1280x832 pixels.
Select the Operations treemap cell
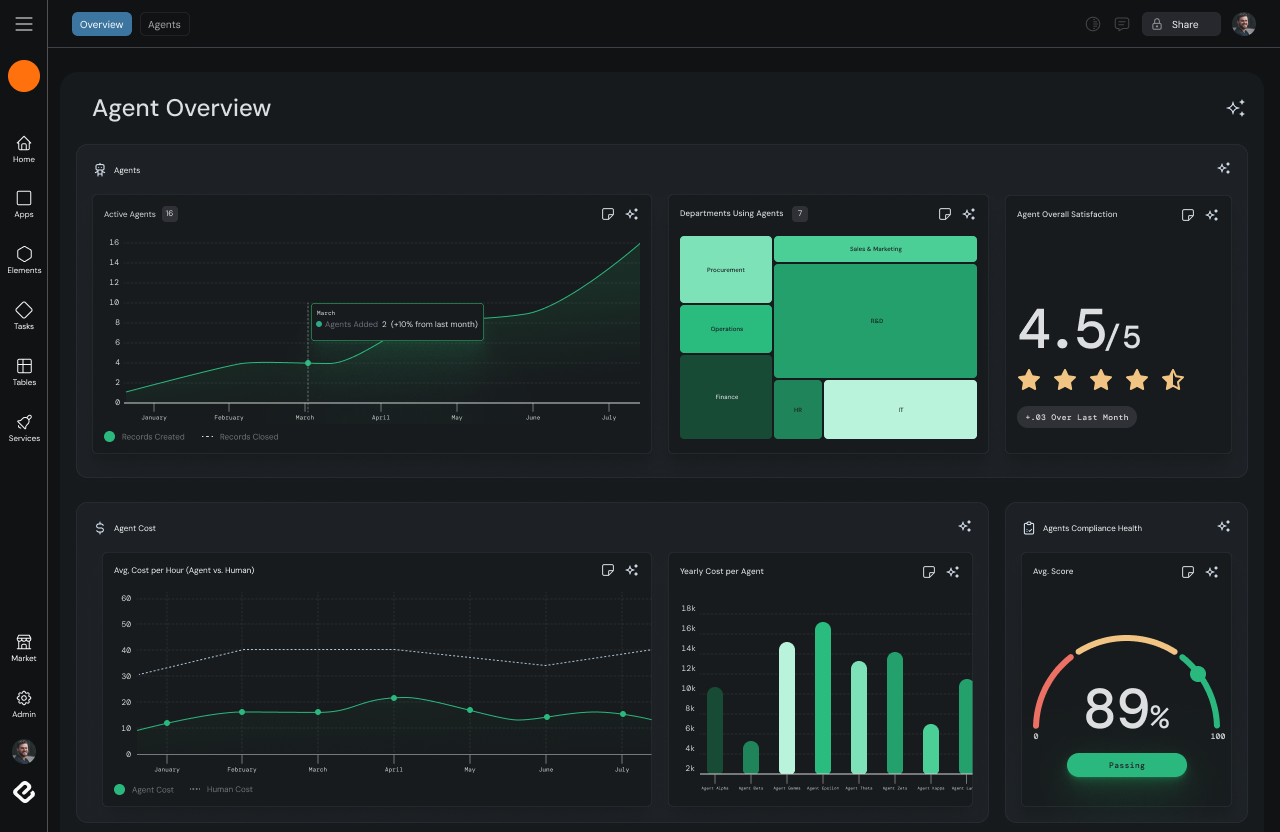click(x=726, y=329)
